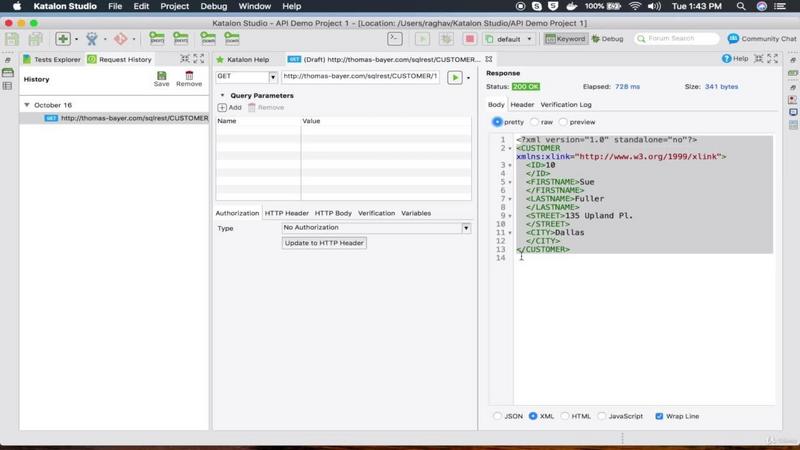800x450 pixels.
Task: Click the Spy tool icon in the toolbar
Action: (92, 39)
